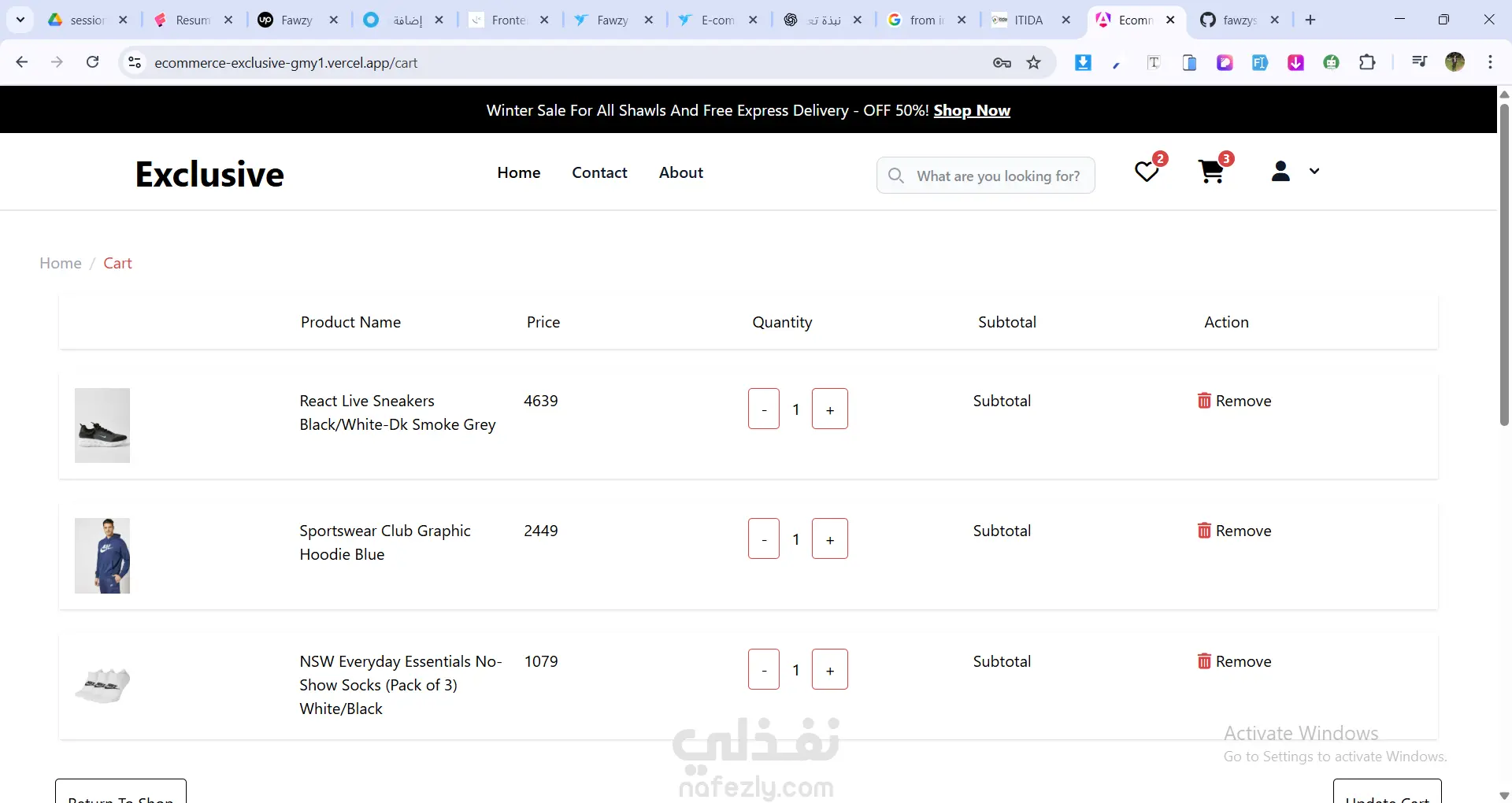Open the About navigation link
1512x803 pixels.
point(681,172)
